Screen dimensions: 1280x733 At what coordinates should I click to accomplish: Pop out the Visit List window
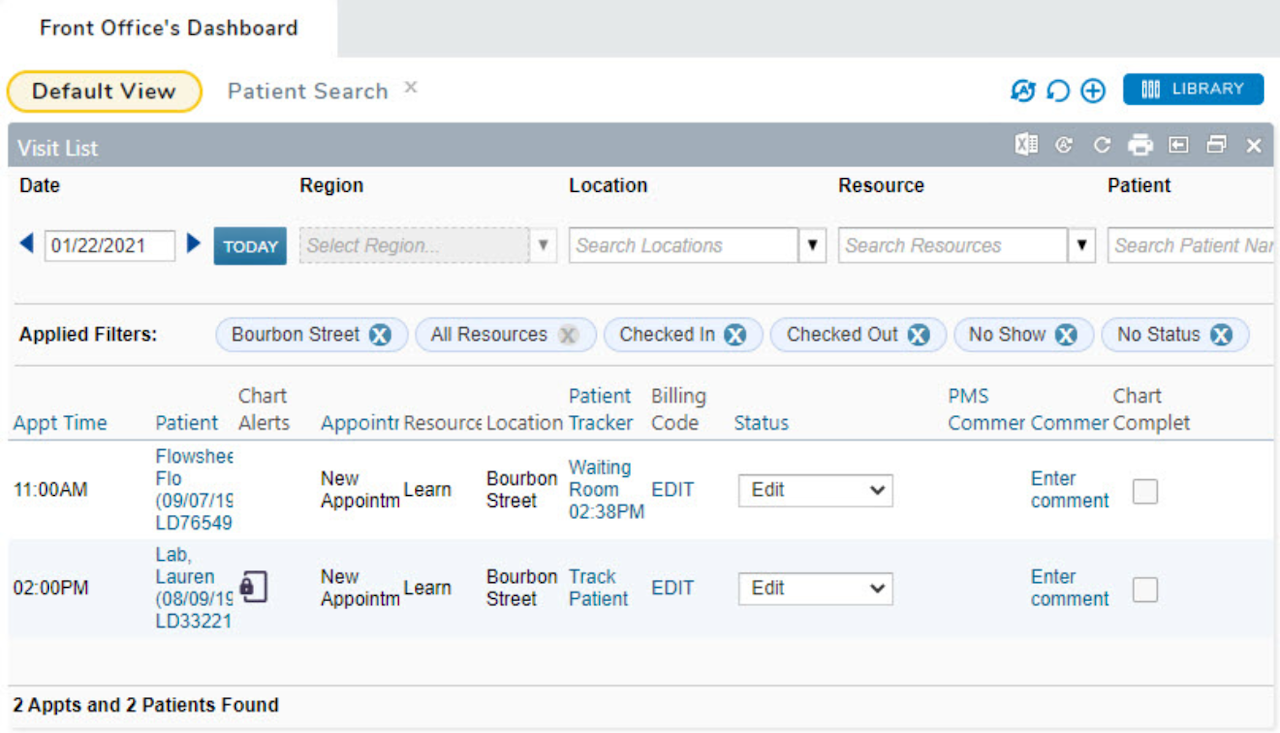coord(1216,144)
